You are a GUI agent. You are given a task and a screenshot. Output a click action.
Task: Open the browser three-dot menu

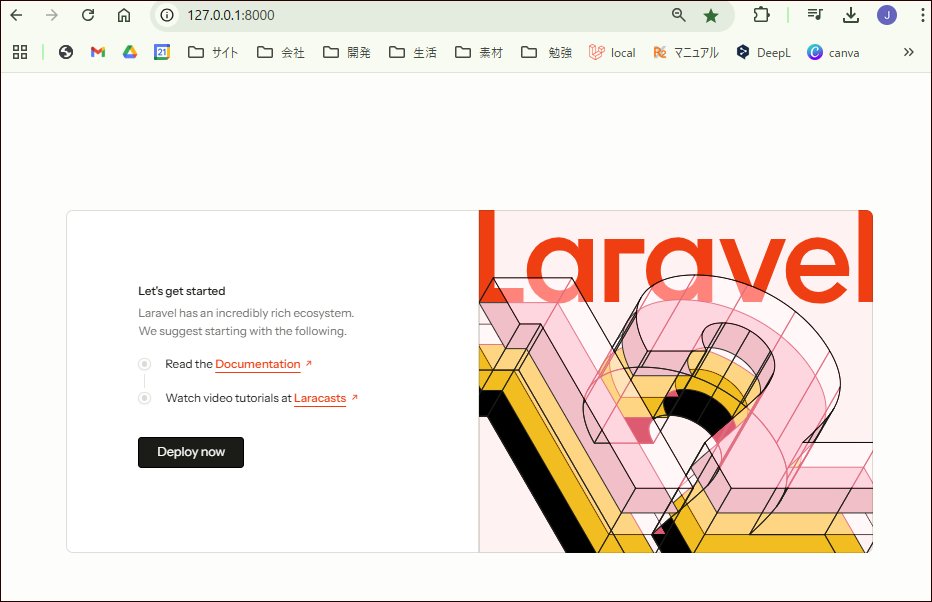(x=922, y=15)
